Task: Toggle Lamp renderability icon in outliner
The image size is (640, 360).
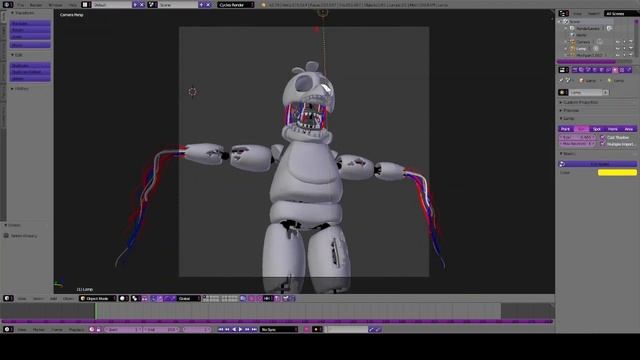Action: pos(631,49)
